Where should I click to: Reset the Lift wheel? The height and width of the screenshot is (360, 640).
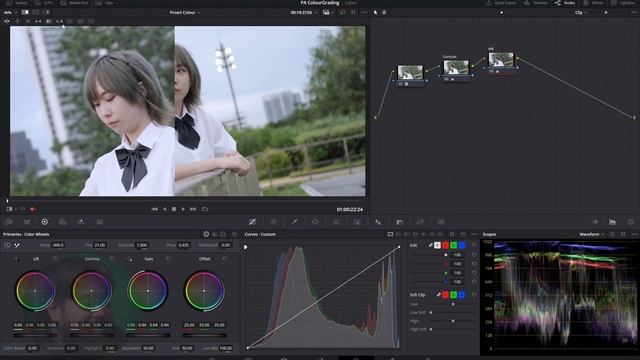tap(55, 259)
